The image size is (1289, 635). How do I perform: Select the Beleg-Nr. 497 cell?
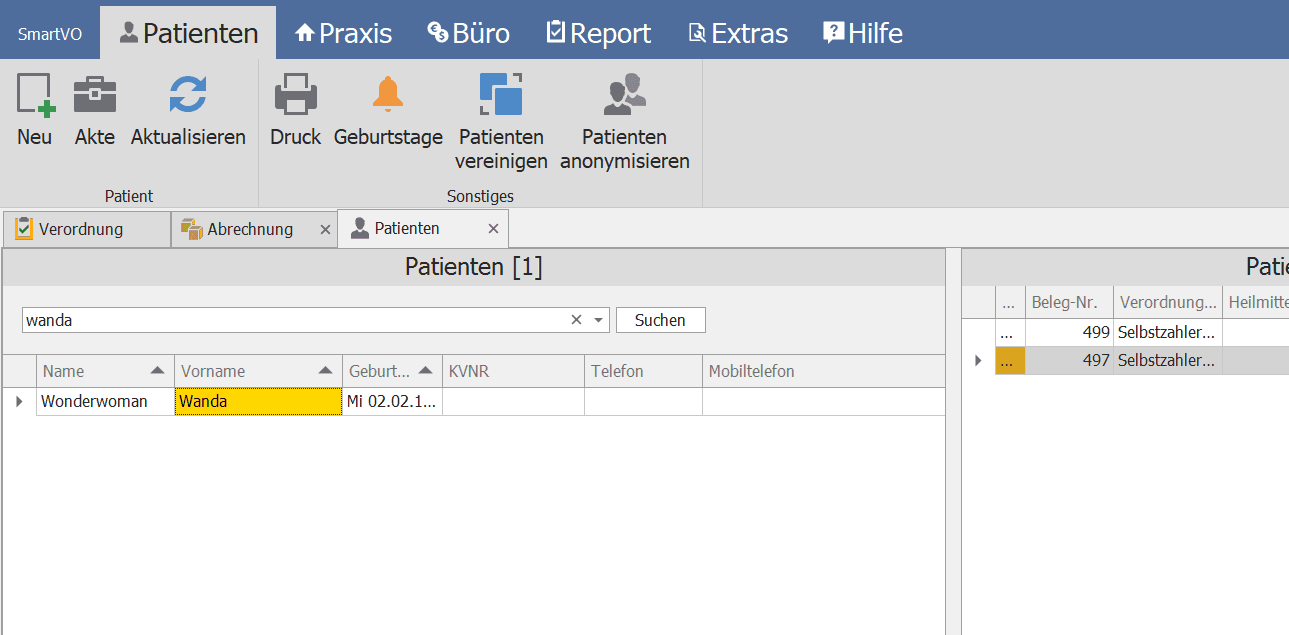pos(1069,360)
